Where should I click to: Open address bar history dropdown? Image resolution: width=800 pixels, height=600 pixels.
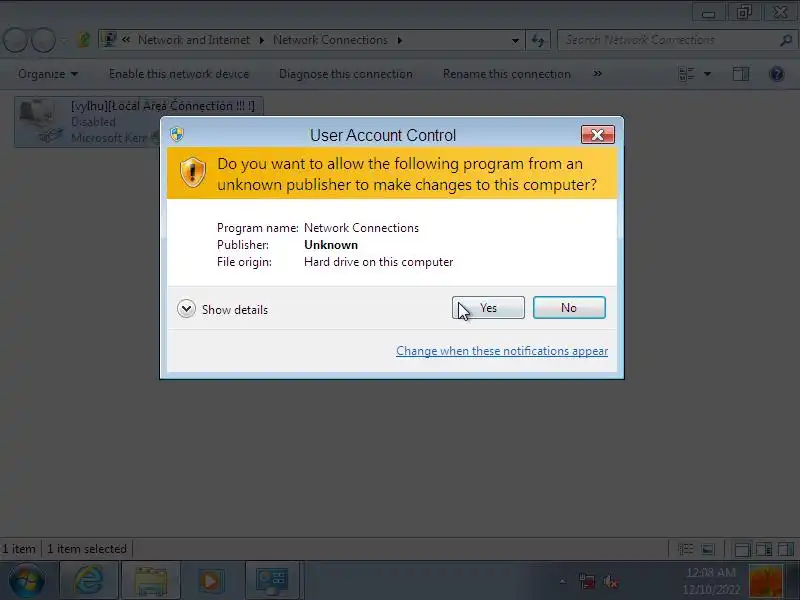click(515, 40)
